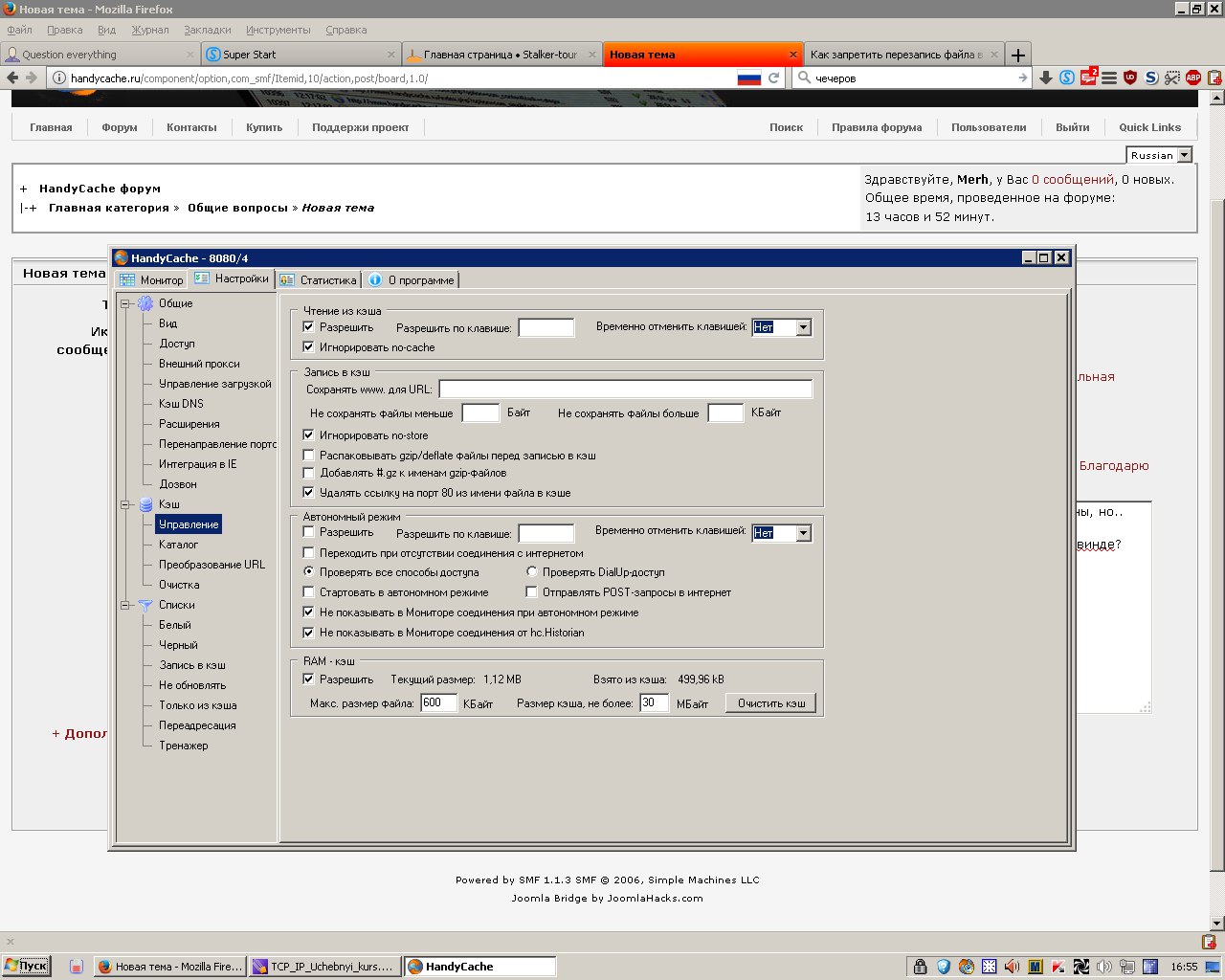This screenshot has width=1225, height=980.
Task: Open the Инструменты menu in Firefox
Action: pos(278,30)
